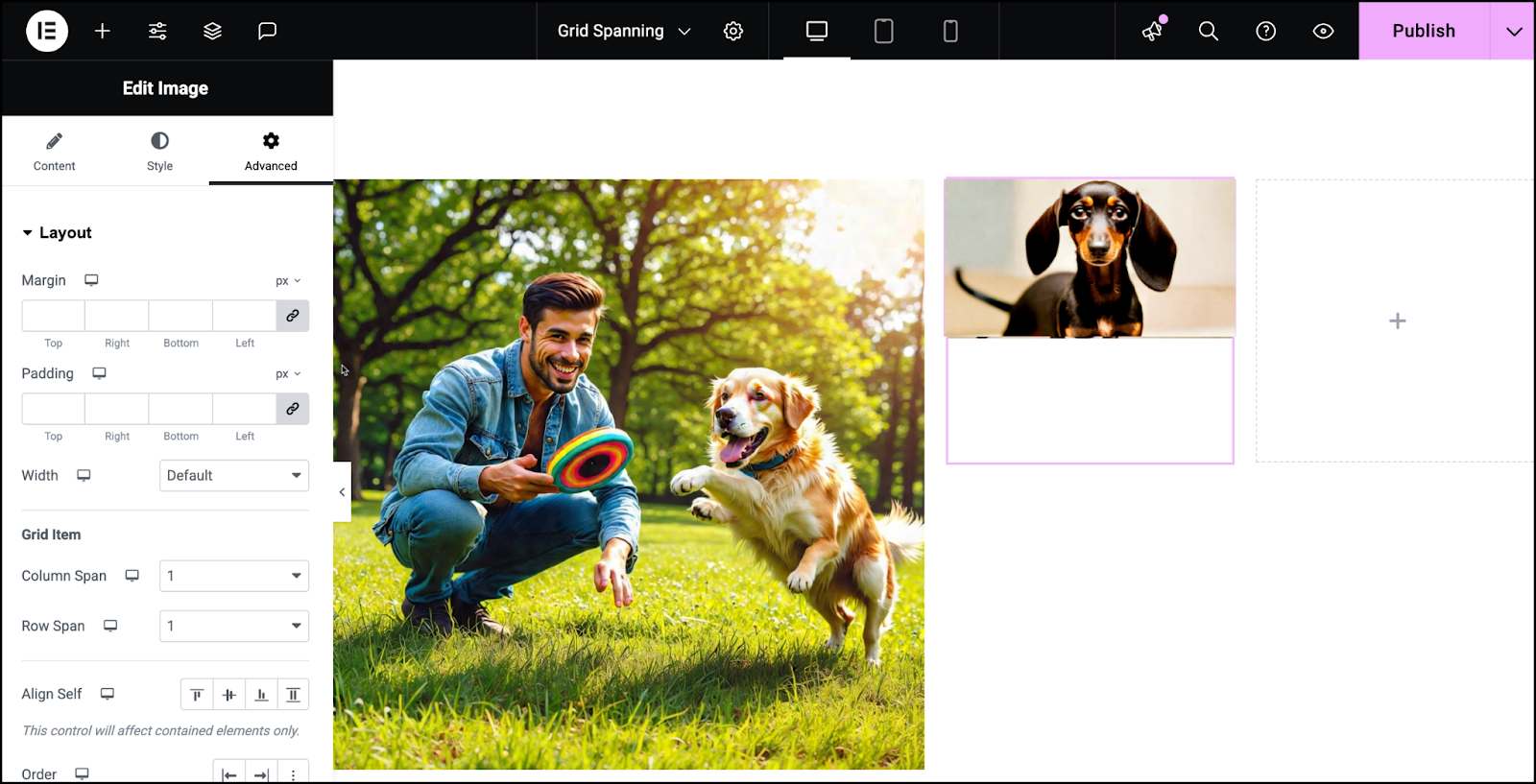Open Site Settings sliders icon

pos(157,31)
